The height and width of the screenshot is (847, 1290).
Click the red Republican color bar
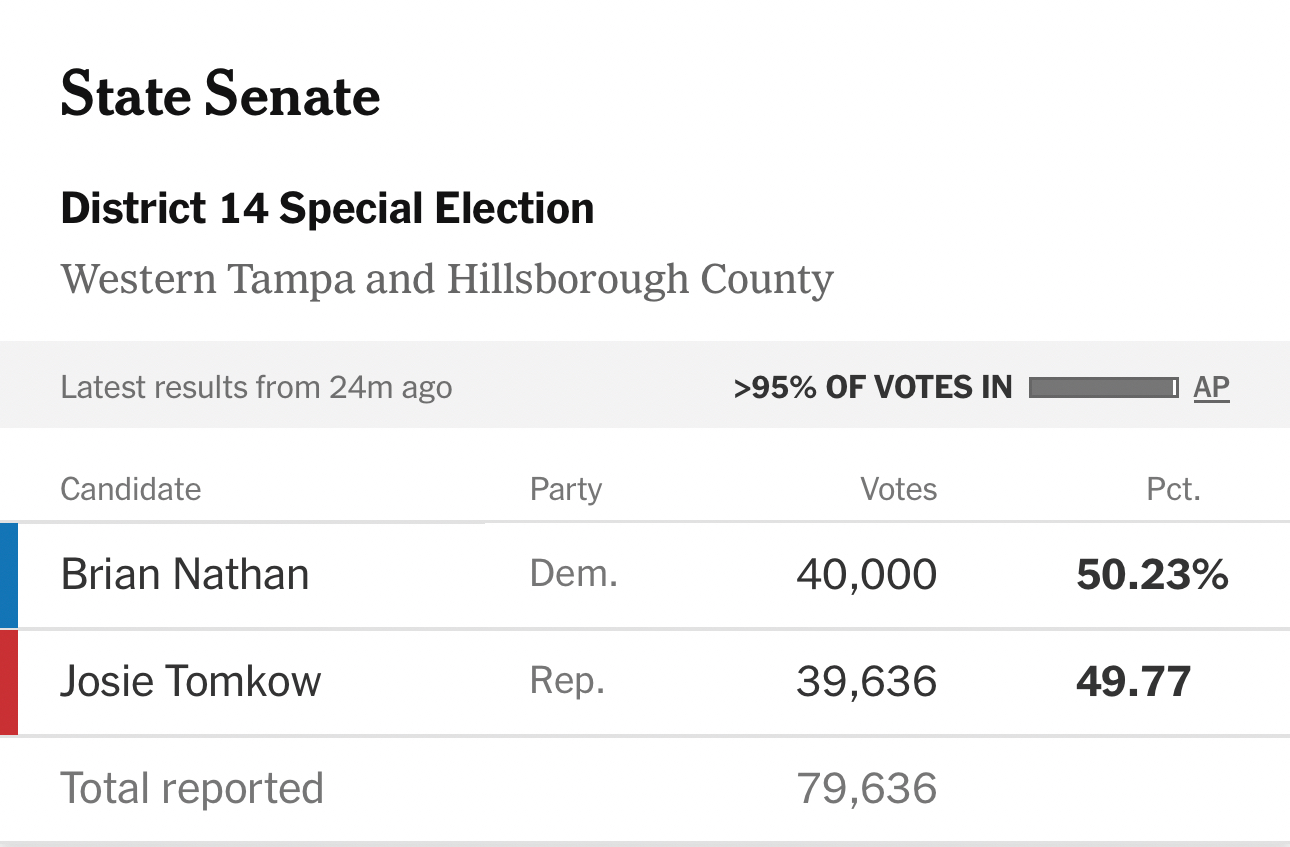tap(9, 682)
